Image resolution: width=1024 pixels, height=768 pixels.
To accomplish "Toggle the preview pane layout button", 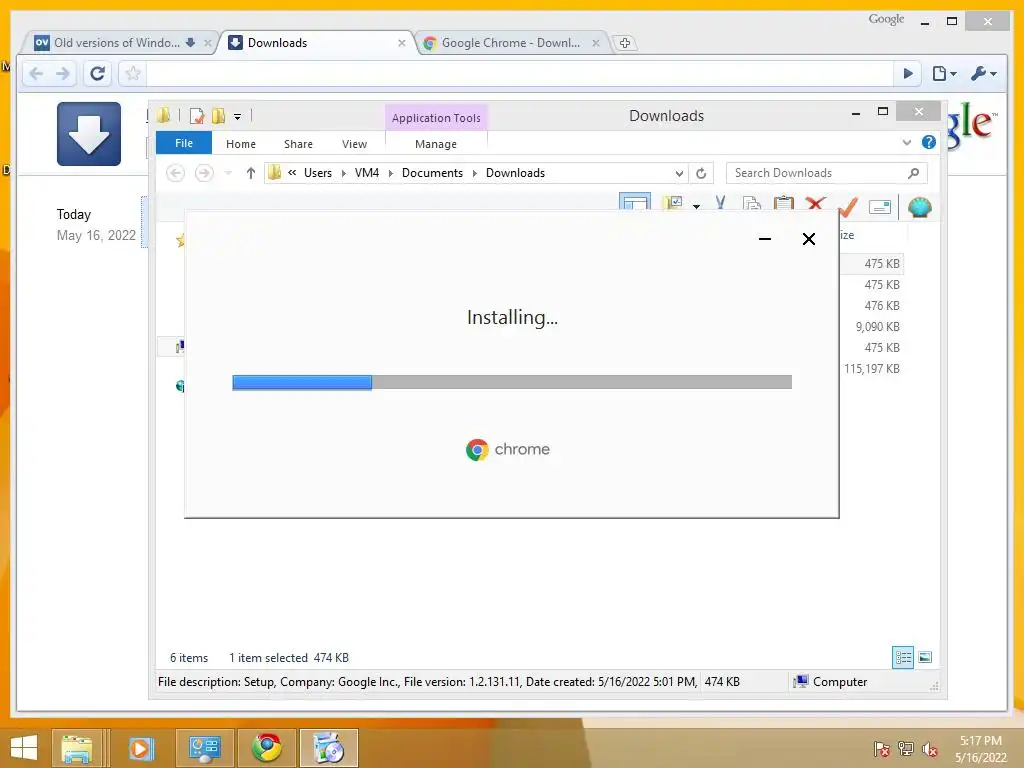I will click(x=635, y=202).
